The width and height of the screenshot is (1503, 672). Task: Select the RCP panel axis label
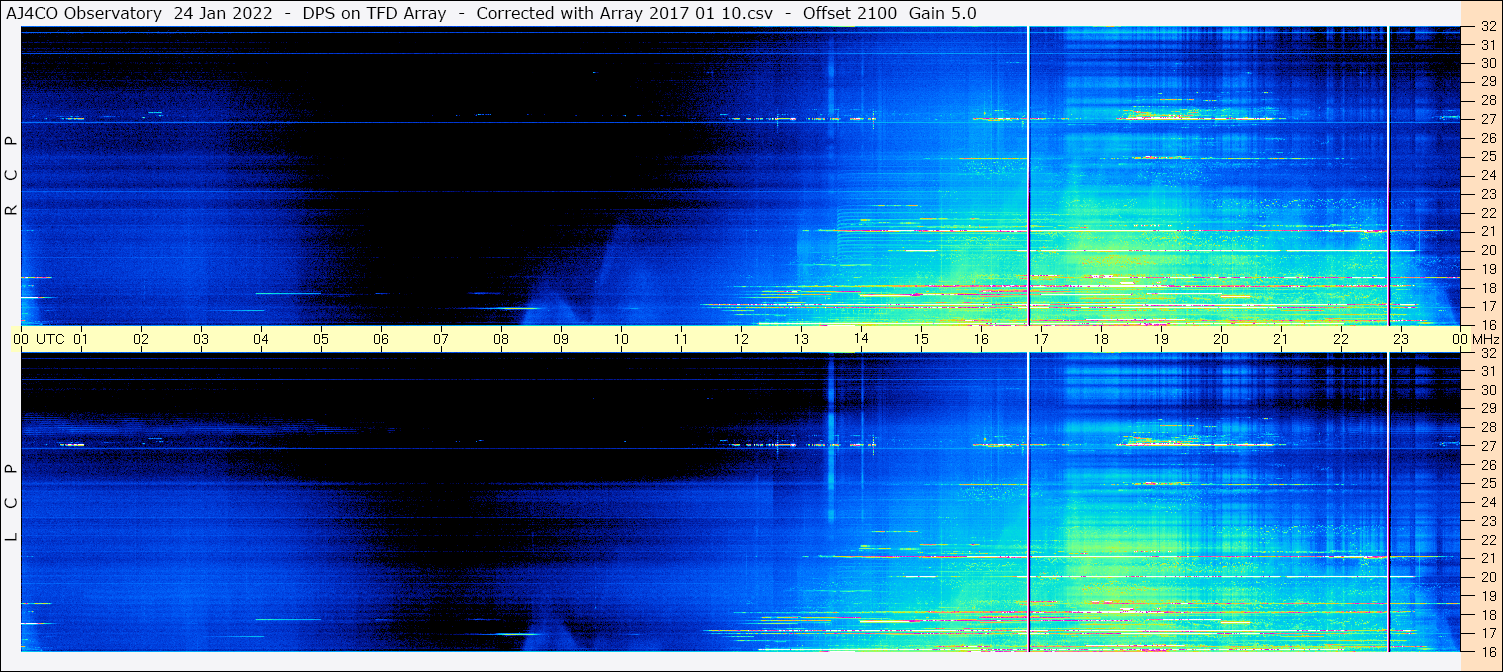[12, 176]
